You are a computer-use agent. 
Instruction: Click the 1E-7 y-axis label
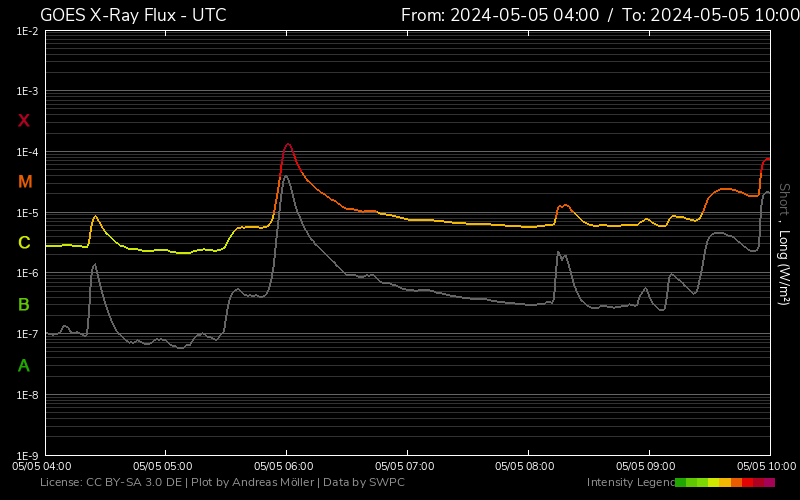(x=28, y=334)
